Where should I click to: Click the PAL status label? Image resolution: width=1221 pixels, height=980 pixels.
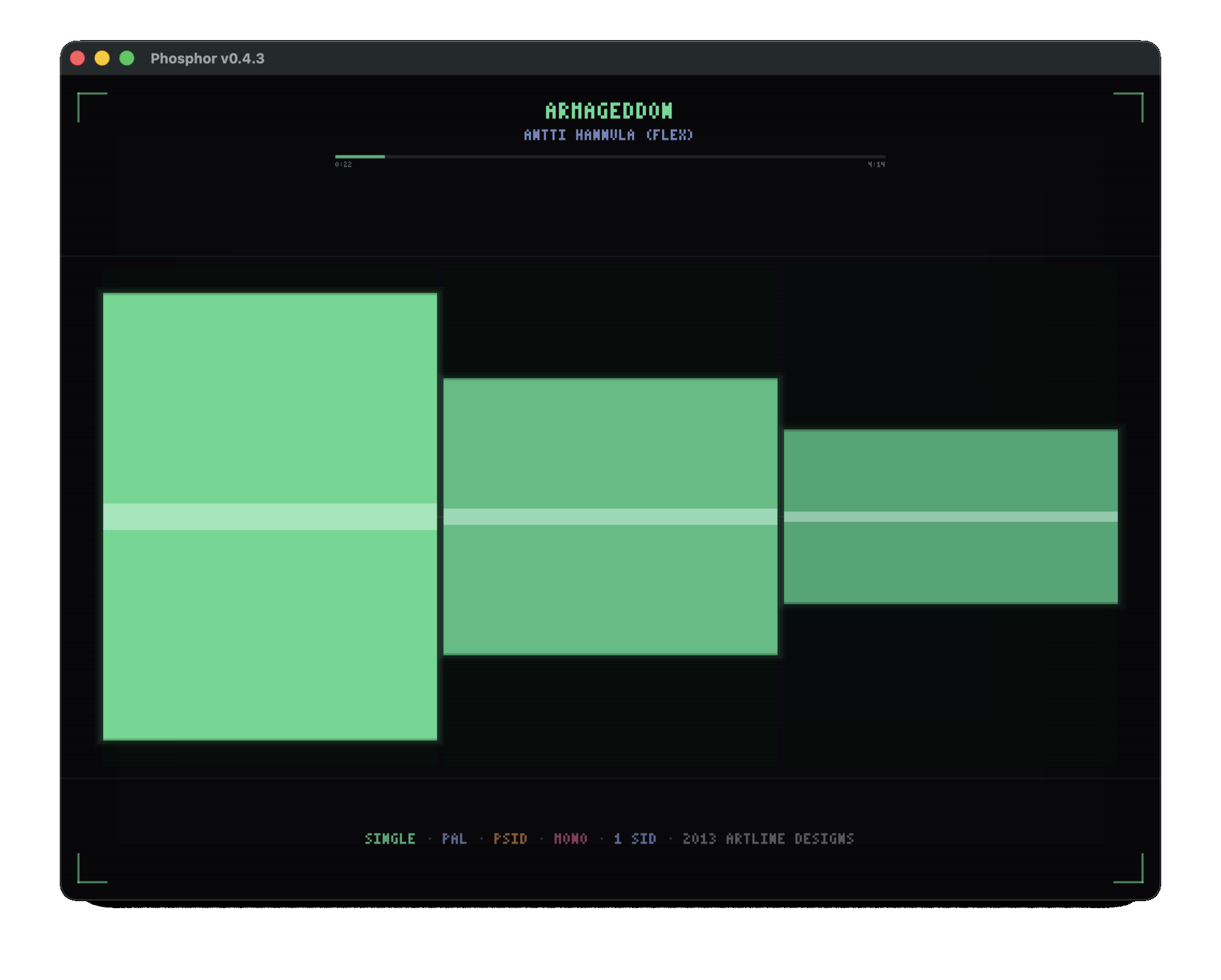click(x=454, y=839)
